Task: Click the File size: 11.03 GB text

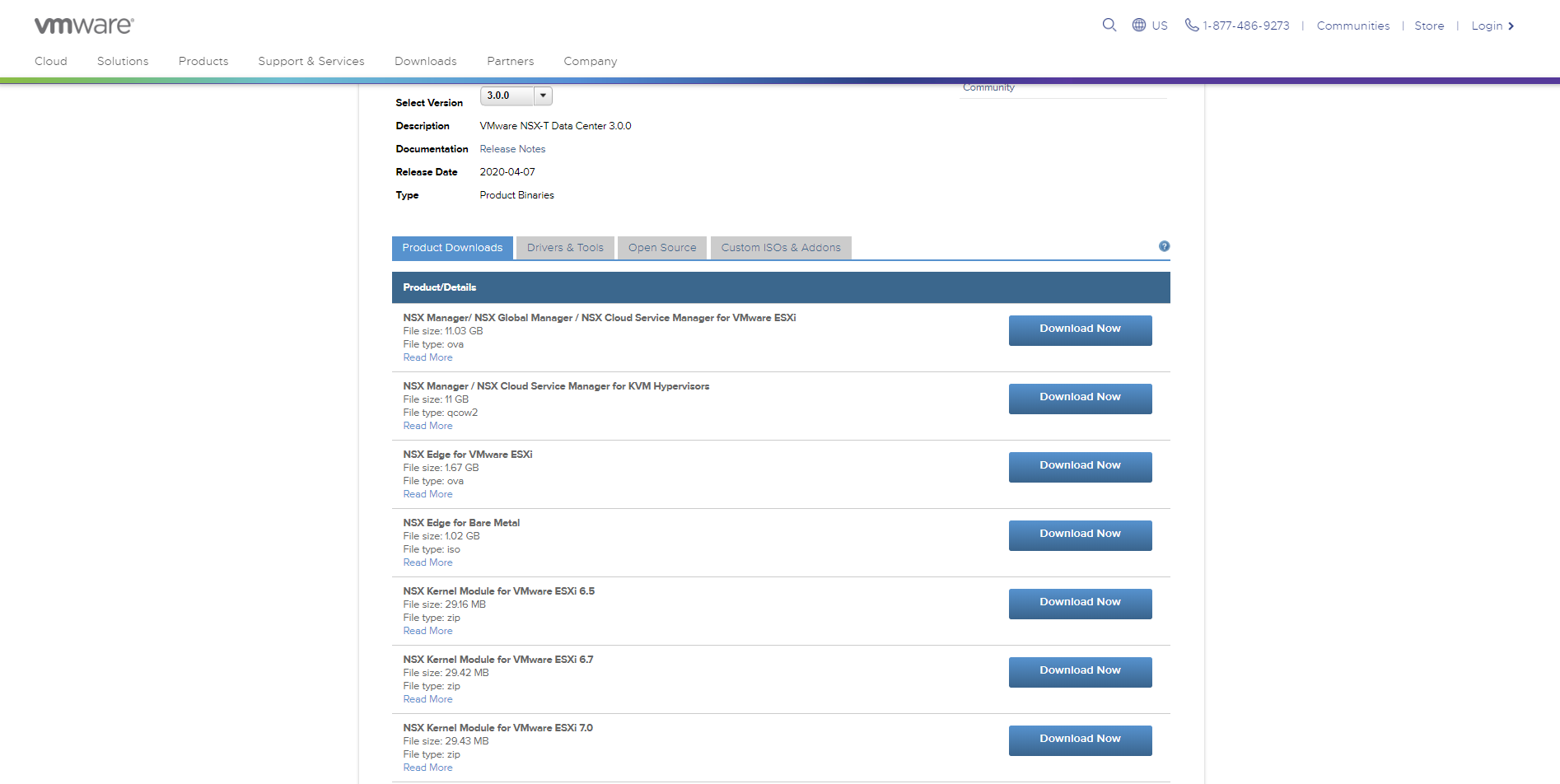Action: (443, 331)
